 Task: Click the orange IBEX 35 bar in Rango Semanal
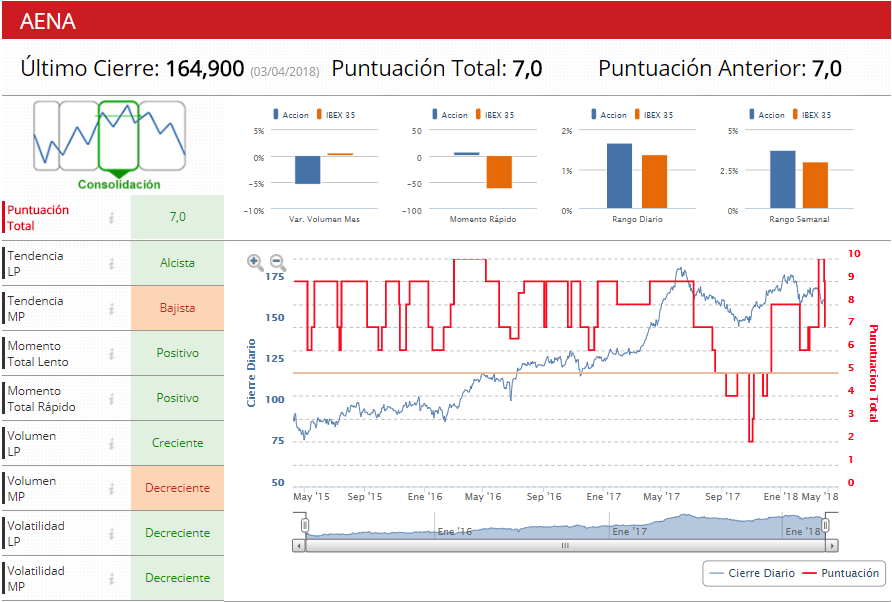(x=815, y=185)
